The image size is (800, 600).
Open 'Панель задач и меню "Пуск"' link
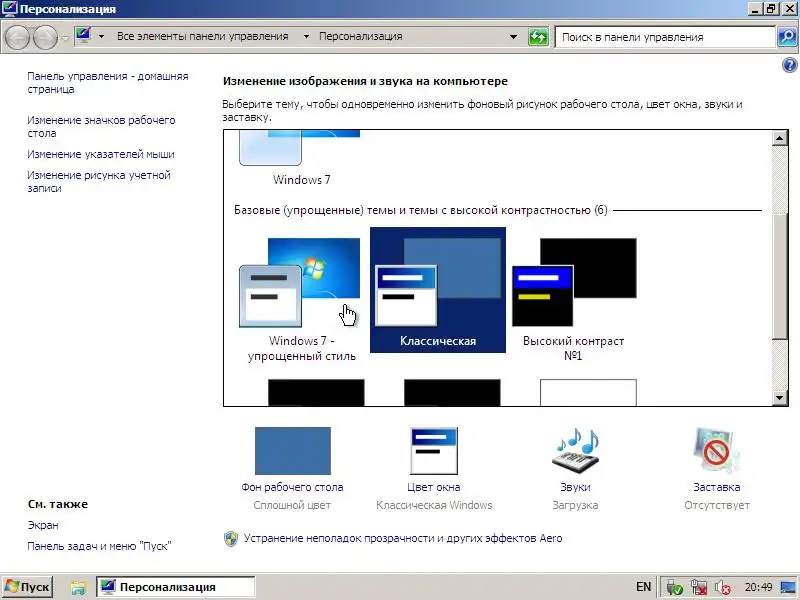pyautogui.click(x=99, y=546)
